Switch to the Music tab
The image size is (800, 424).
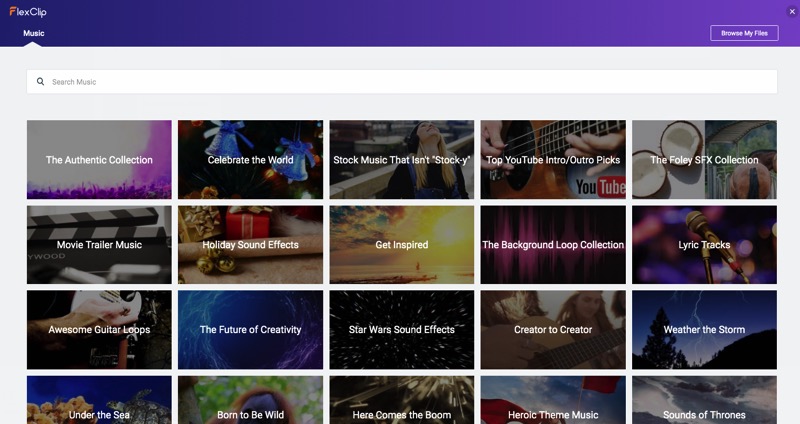point(34,33)
